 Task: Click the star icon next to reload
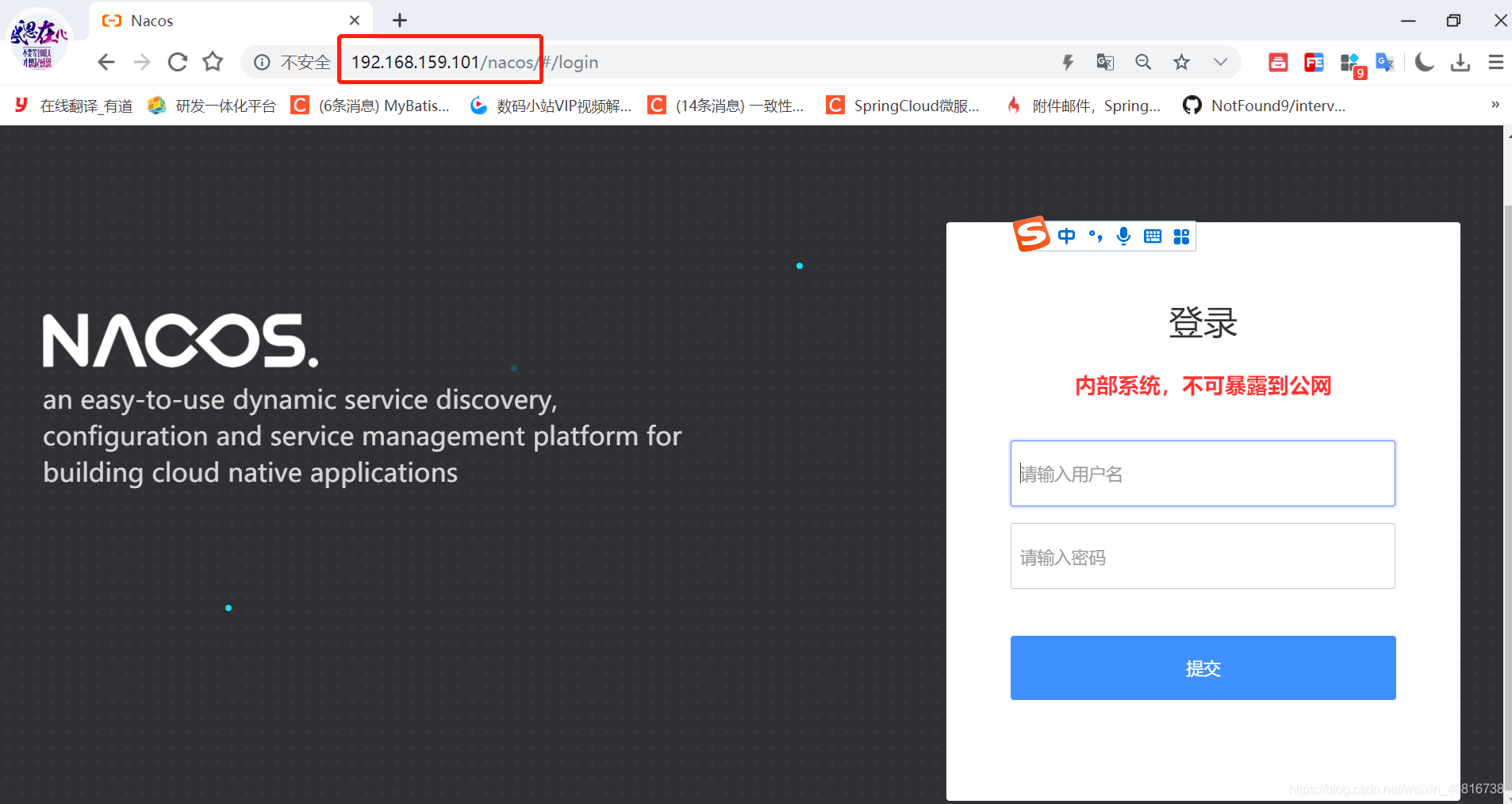[x=213, y=62]
